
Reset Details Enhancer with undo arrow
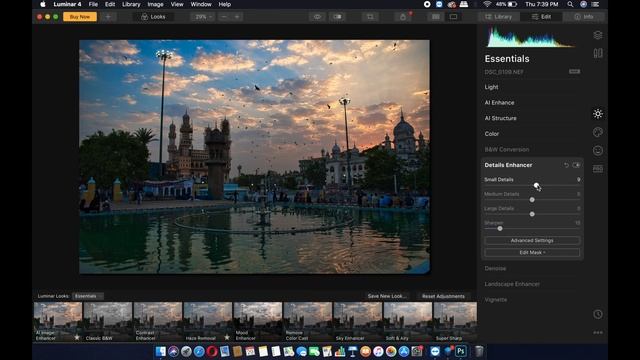[566, 165]
